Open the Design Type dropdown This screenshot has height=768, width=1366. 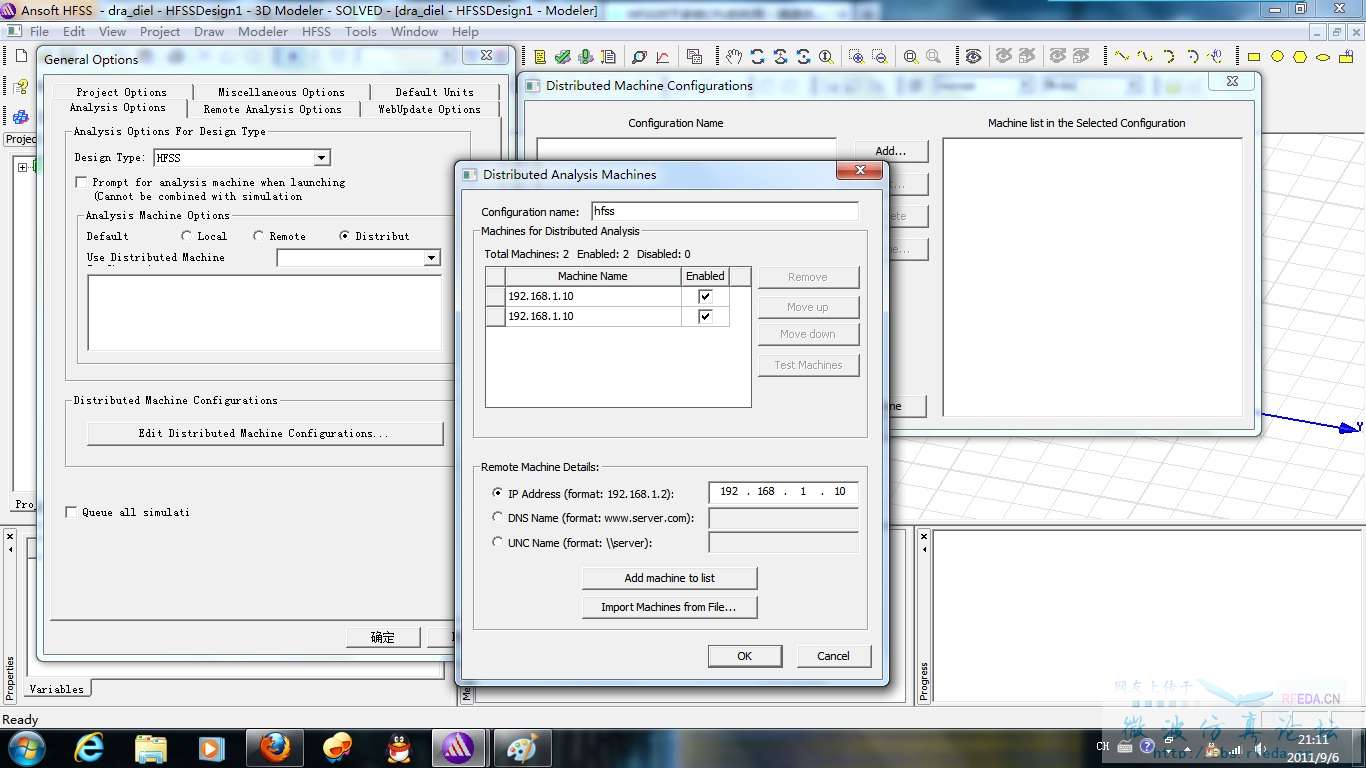coord(321,158)
